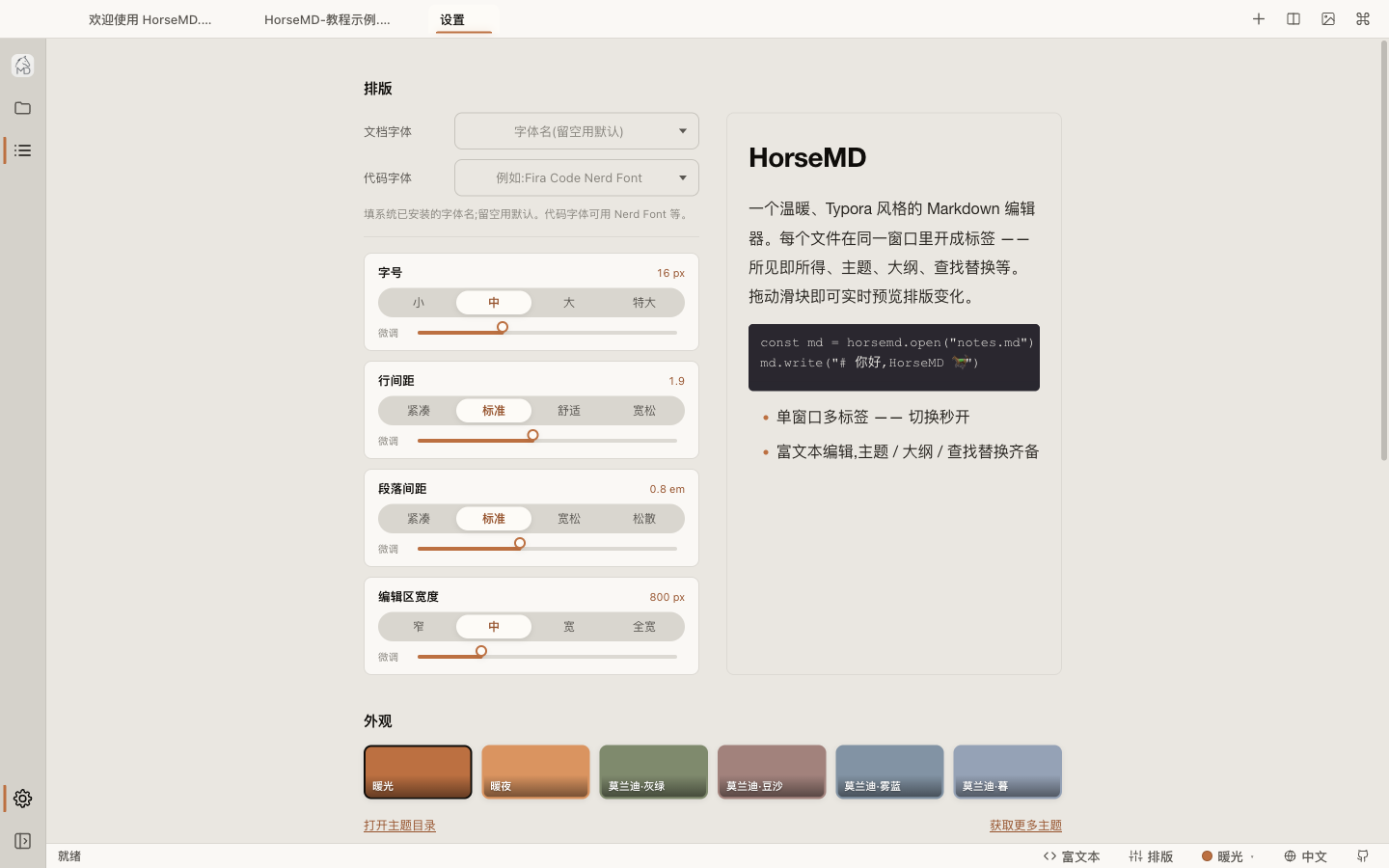The height and width of the screenshot is (868, 1389).
Task: Set font size to 小
Action: click(419, 303)
